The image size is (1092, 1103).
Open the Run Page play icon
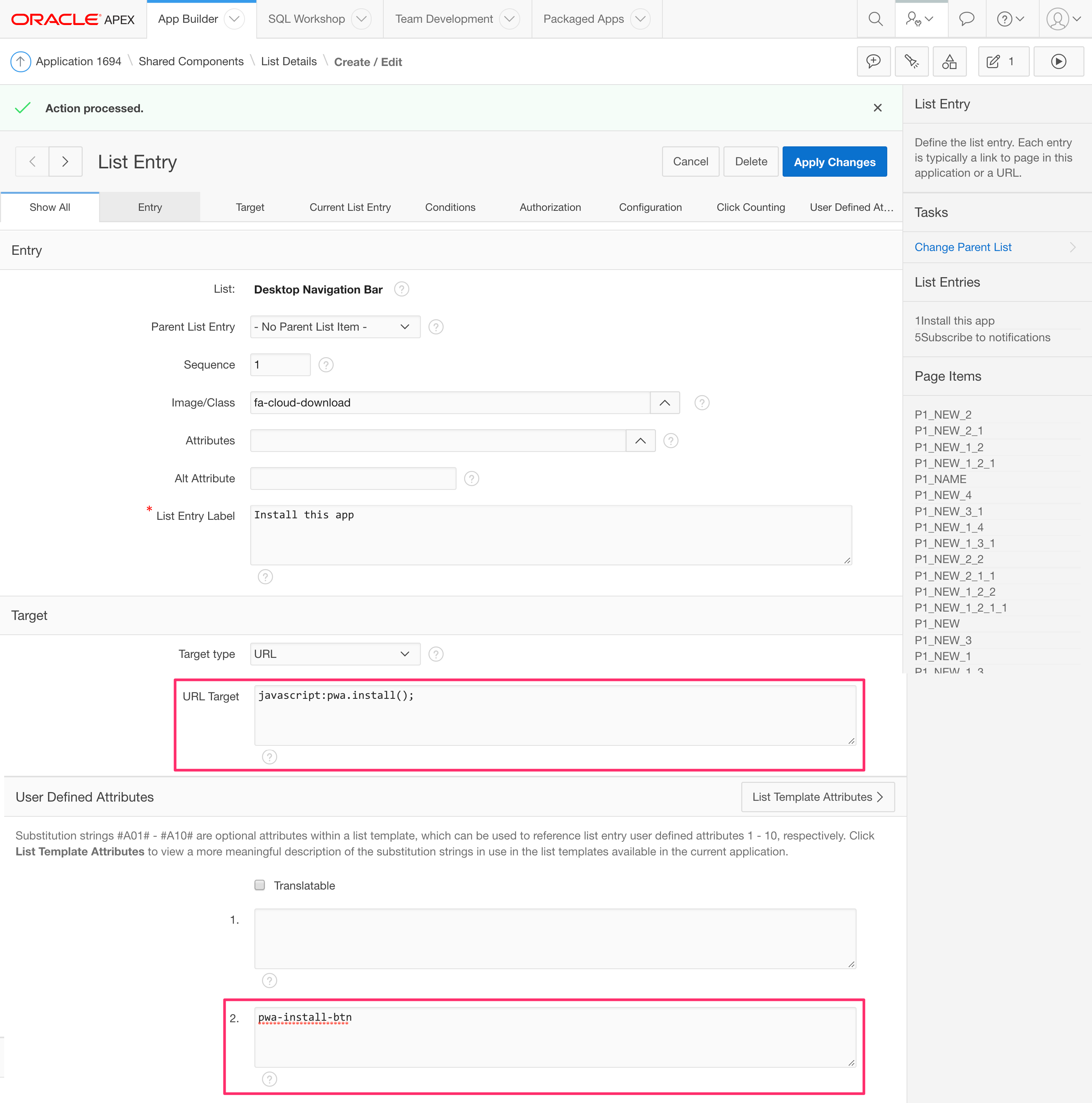1058,62
